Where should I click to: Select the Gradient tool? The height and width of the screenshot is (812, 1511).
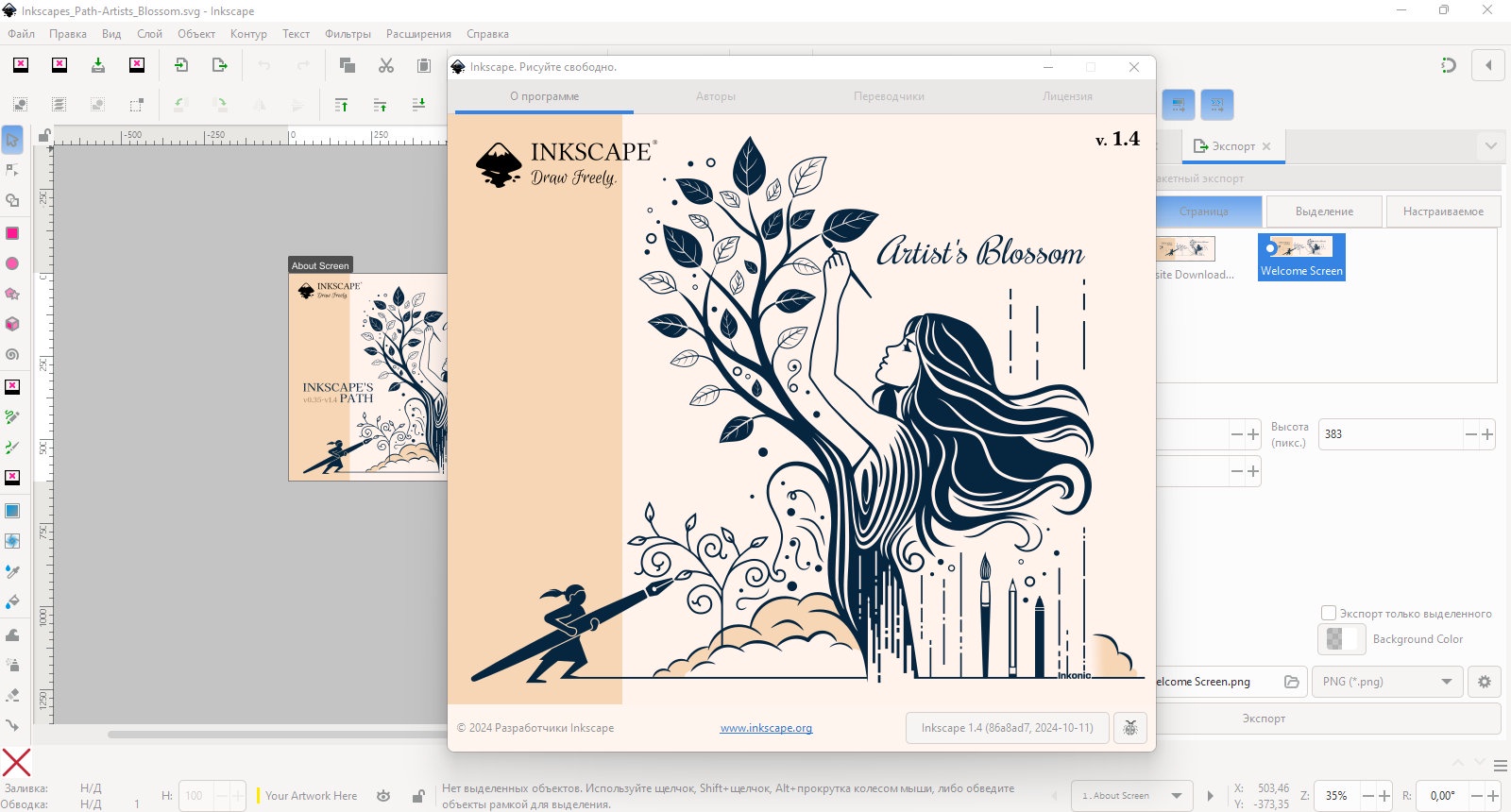[12, 511]
